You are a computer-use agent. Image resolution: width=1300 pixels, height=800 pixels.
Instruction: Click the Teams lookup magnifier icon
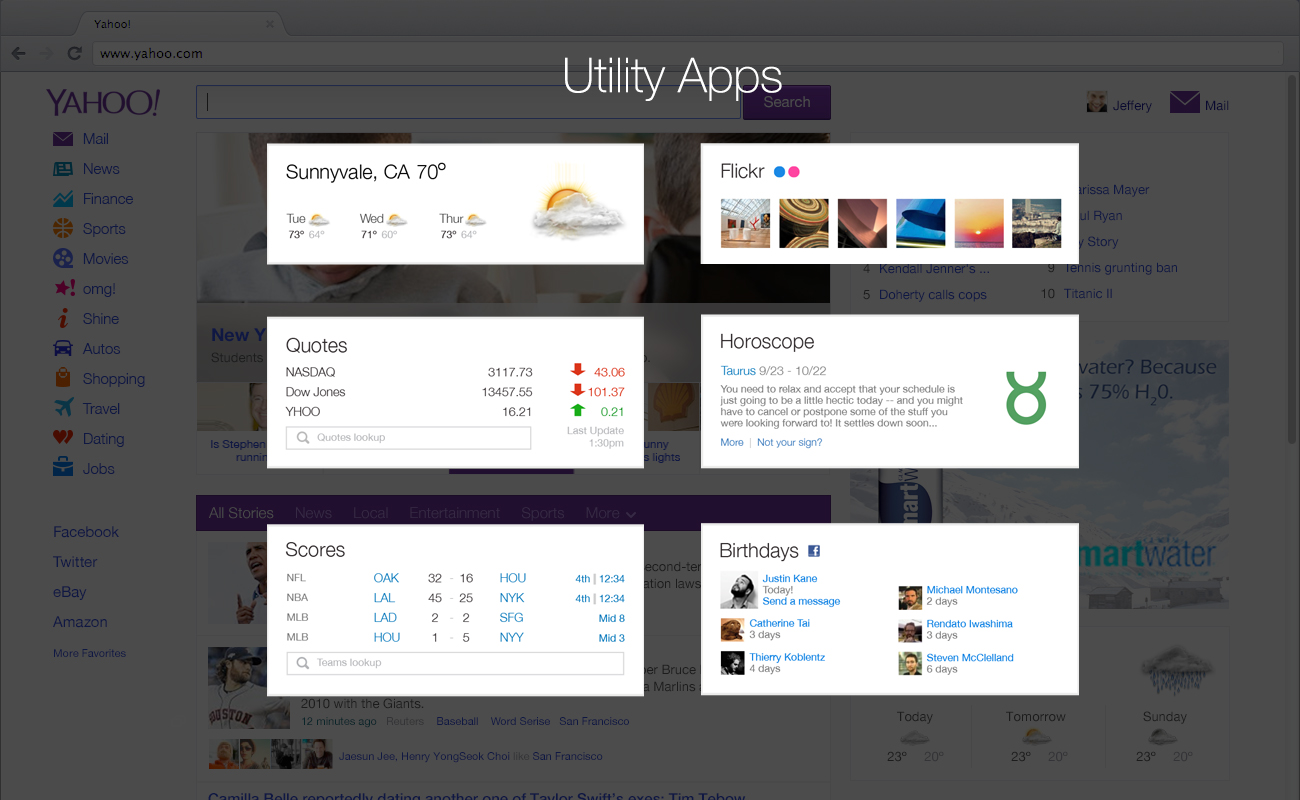point(302,663)
